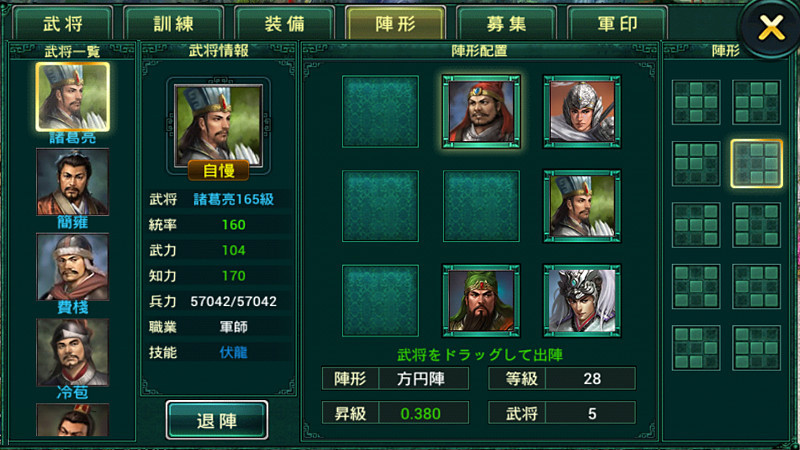Select the white-haired general in bottom right slot
The image size is (800, 450).
pos(582,301)
